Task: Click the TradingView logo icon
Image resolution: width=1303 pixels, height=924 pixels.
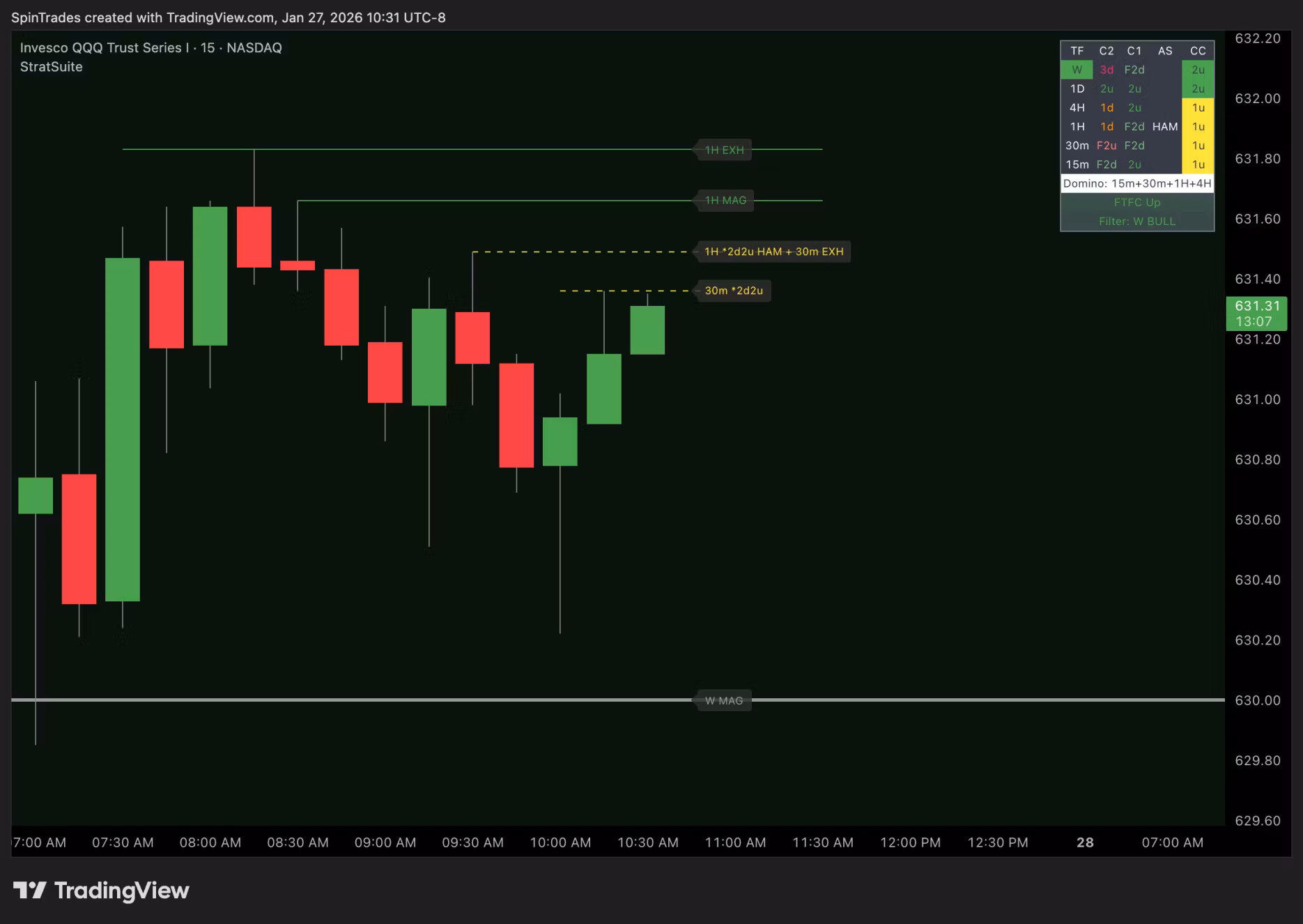Action: click(29, 891)
